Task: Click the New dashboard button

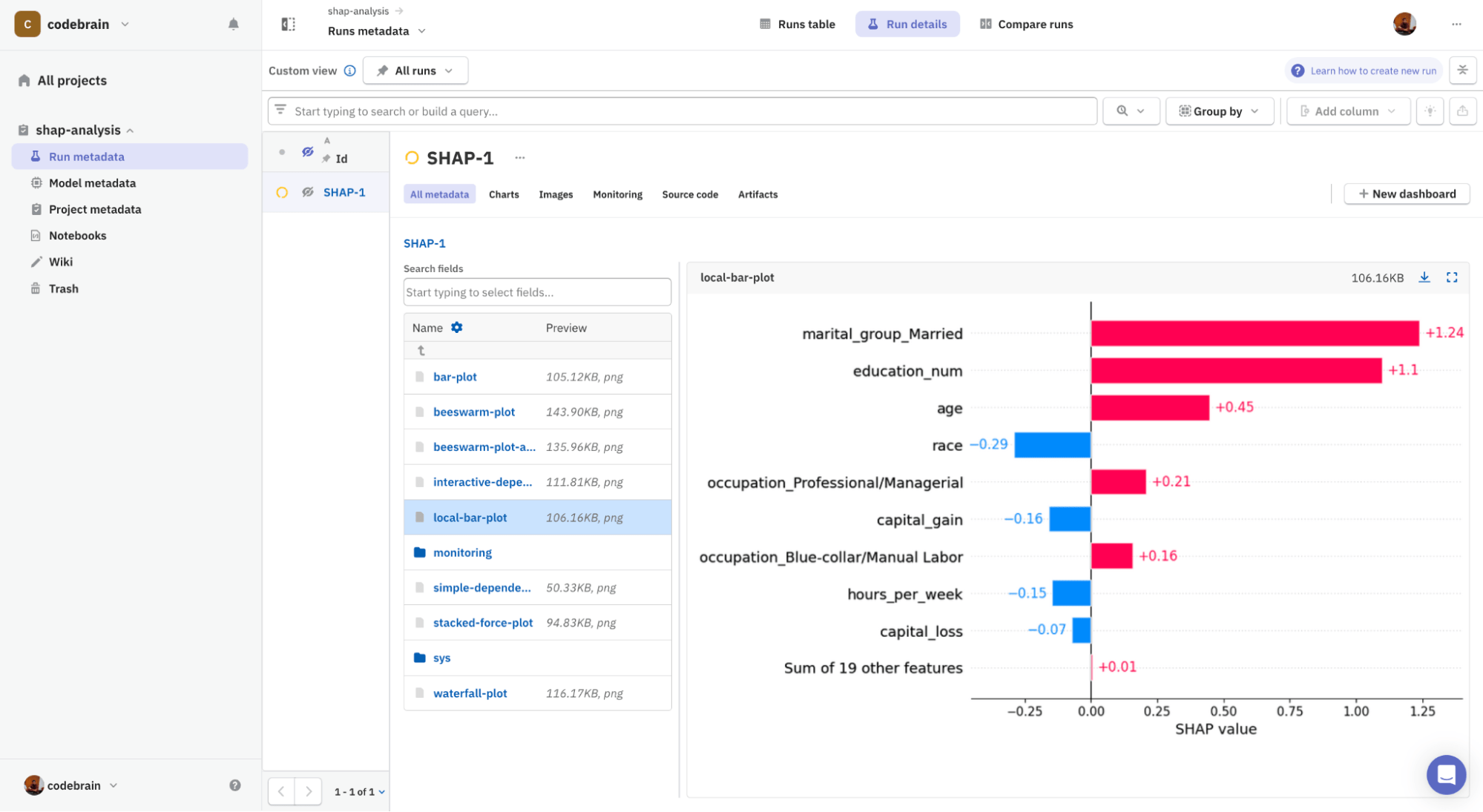Action: [1406, 193]
